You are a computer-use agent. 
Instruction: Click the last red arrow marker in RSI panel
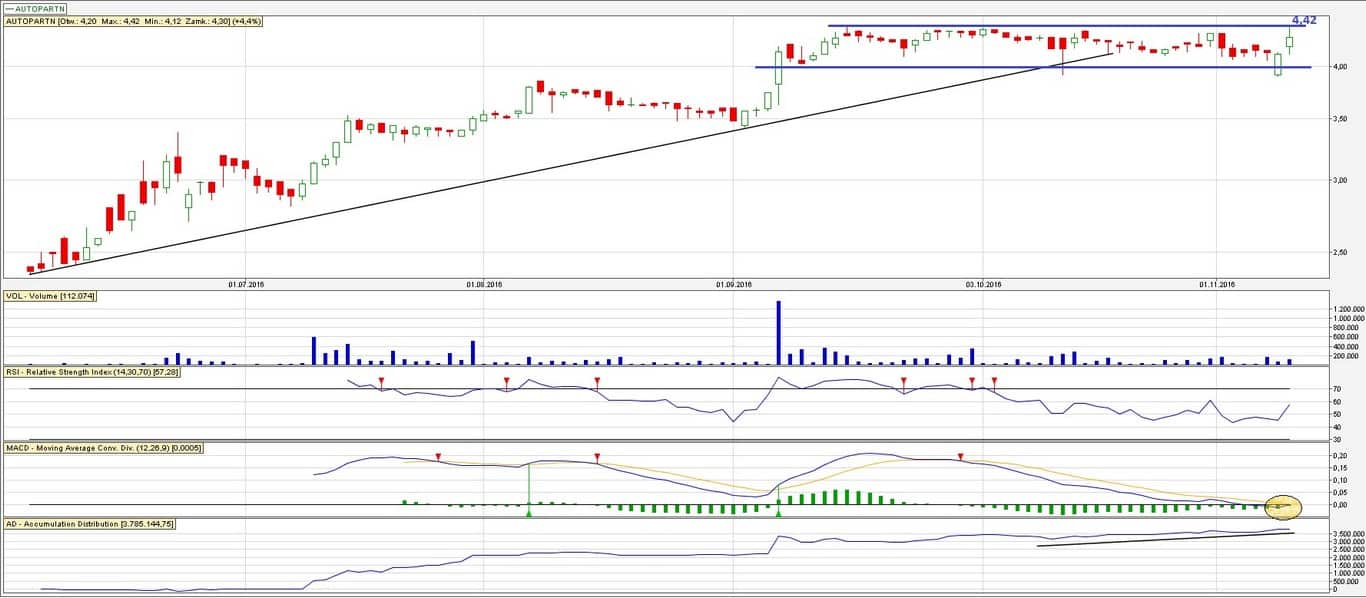(994, 381)
